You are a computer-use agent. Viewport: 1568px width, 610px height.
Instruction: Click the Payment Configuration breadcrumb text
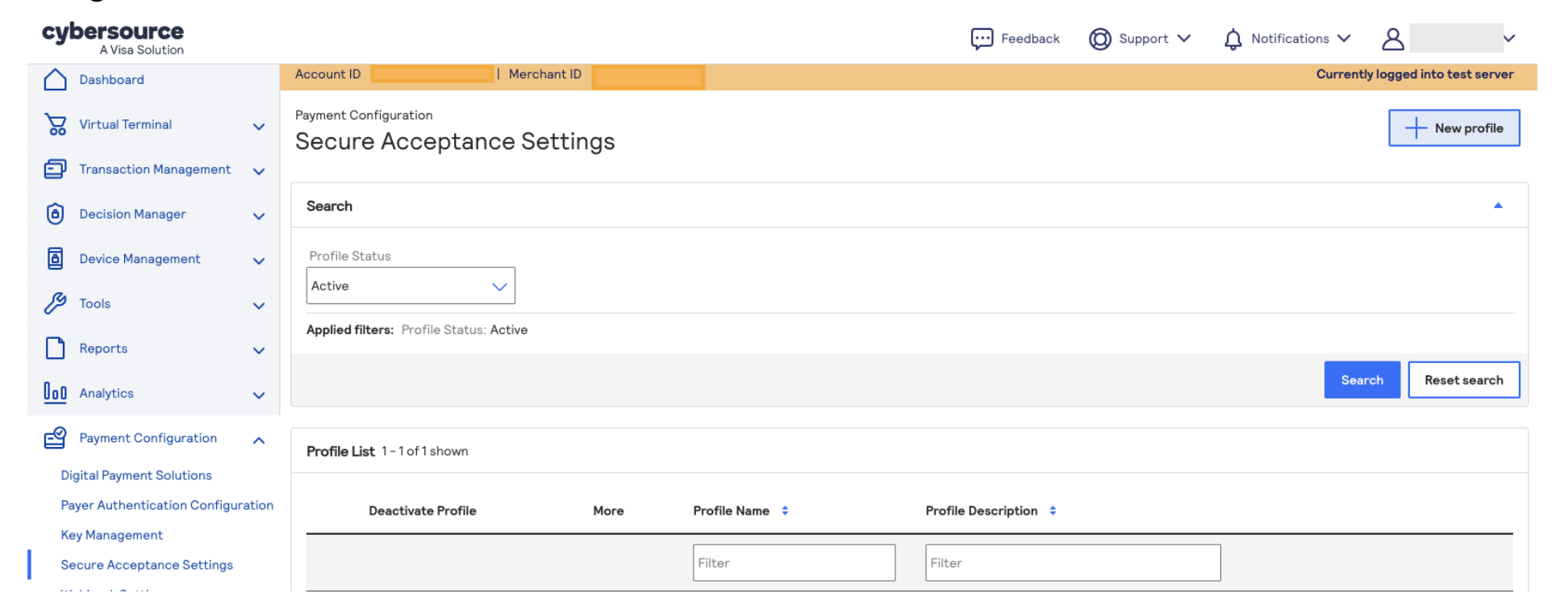[x=364, y=115]
